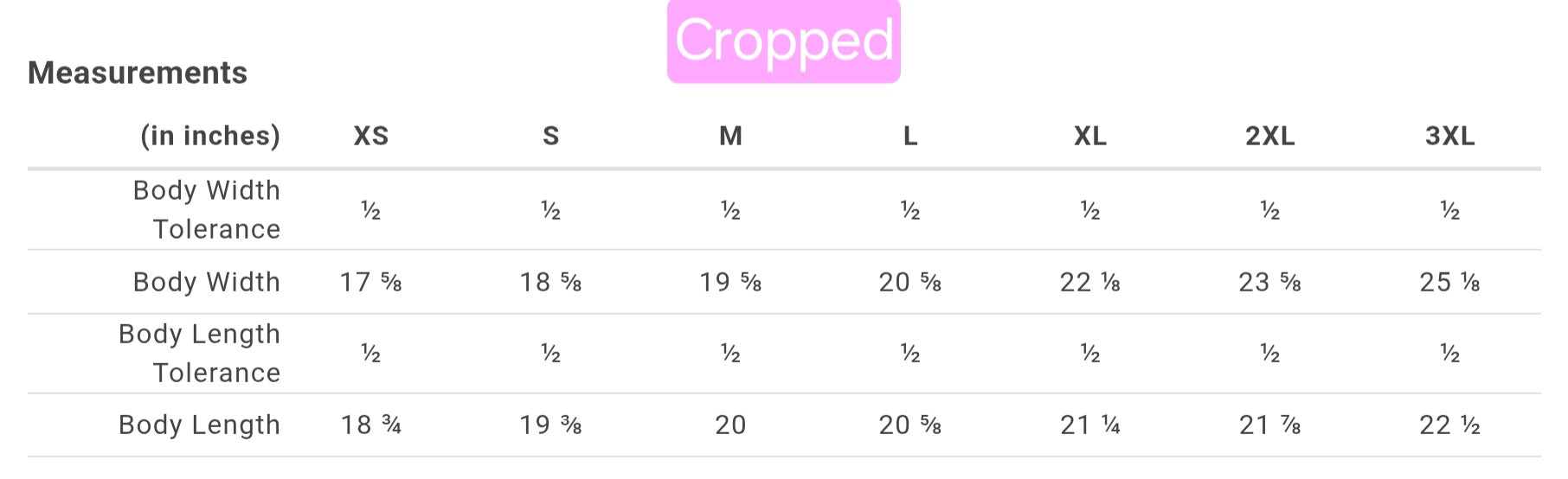Click the Measurements heading
The image size is (1568, 479).
coord(138,73)
